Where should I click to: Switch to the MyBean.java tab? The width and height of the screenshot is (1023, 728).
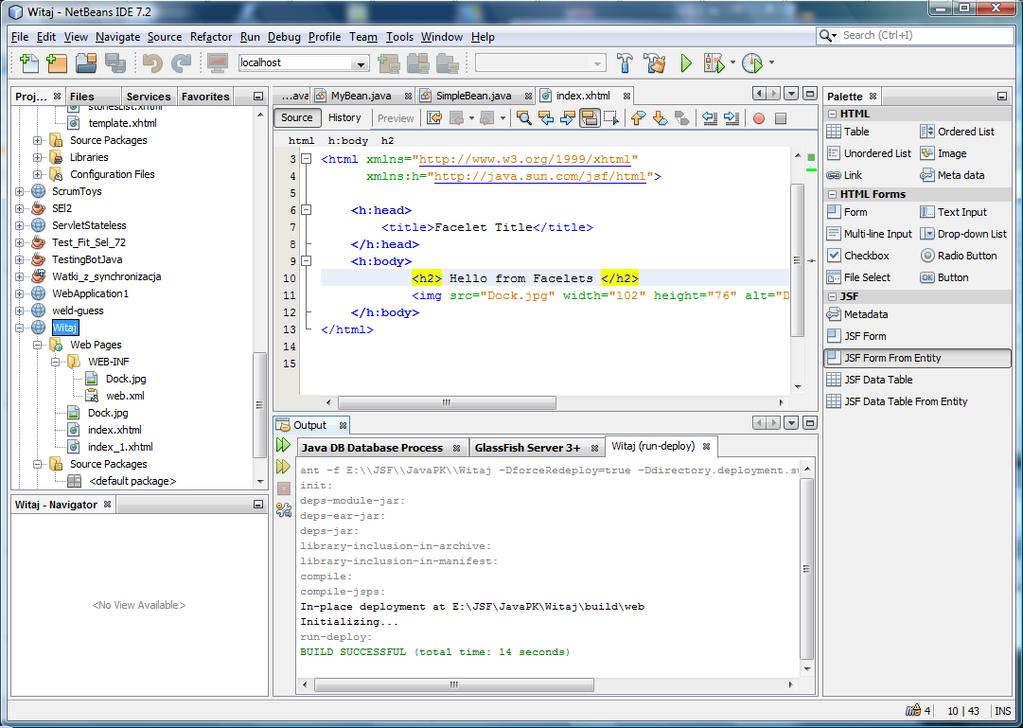coord(361,96)
